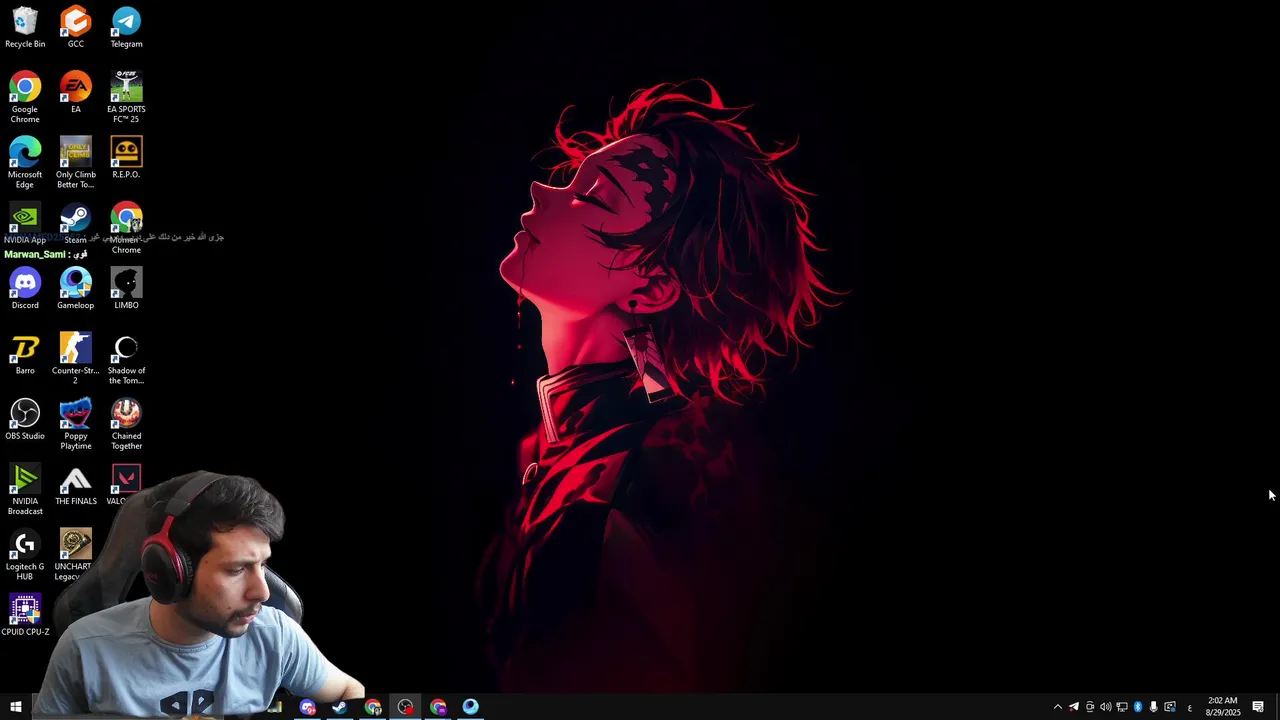Open the Momen Chrome profile shortcut
This screenshot has height=720, width=1280.
(126, 228)
